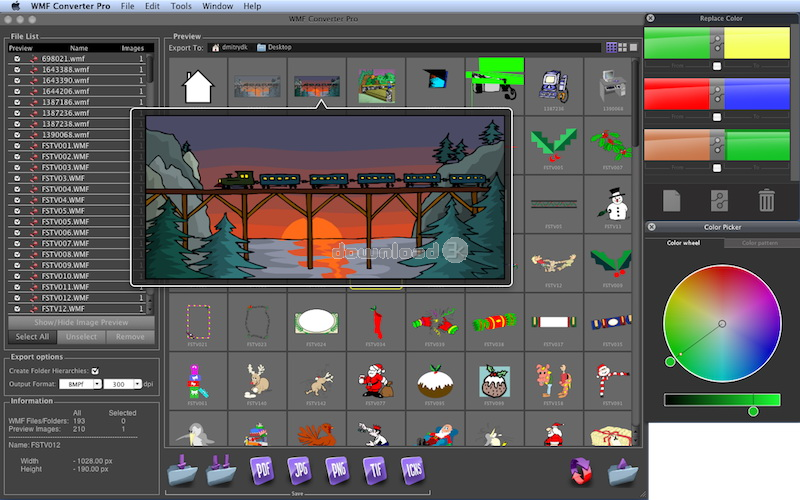Image resolution: width=800 pixels, height=500 pixels.
Task: Click the Save as JPG icon
Action: [299, 469]
